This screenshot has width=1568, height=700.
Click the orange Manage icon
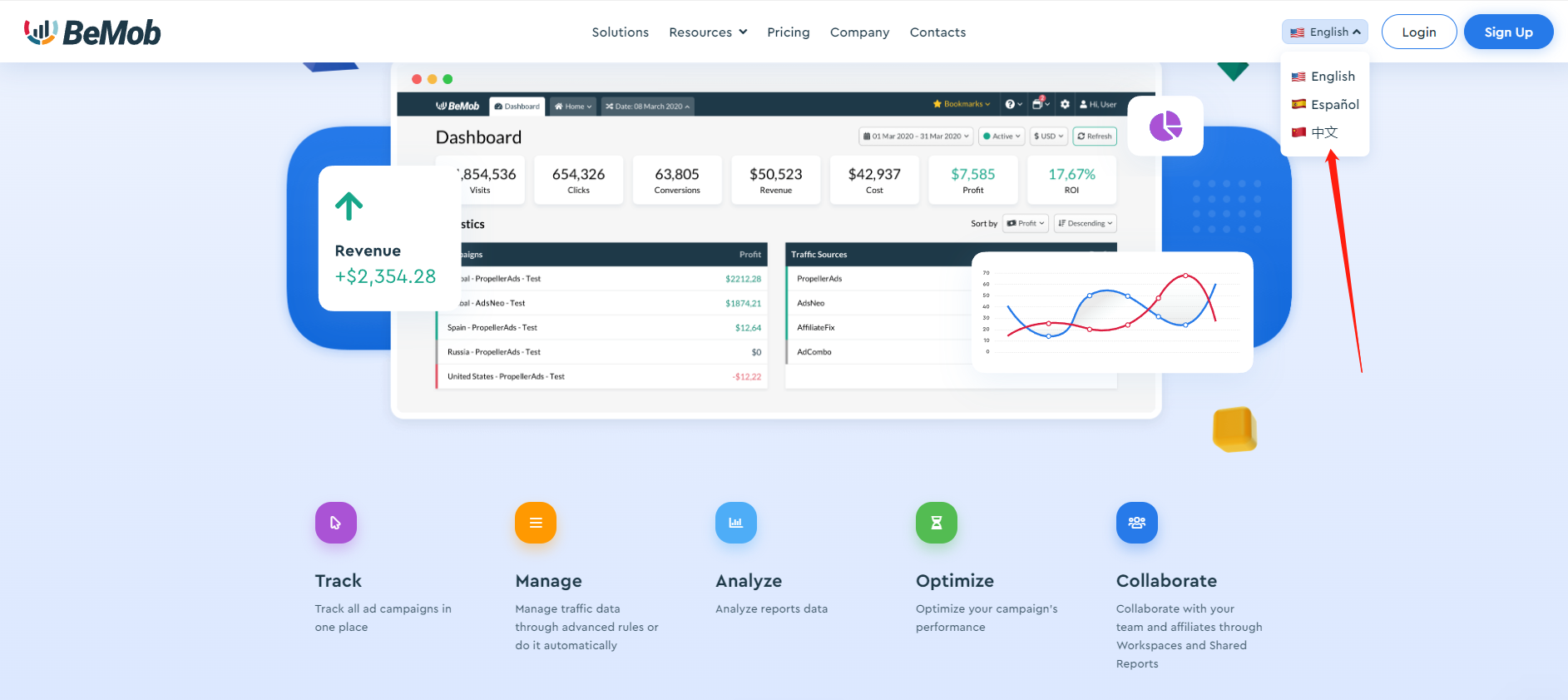pyautogui.click(x=536, y=523)
